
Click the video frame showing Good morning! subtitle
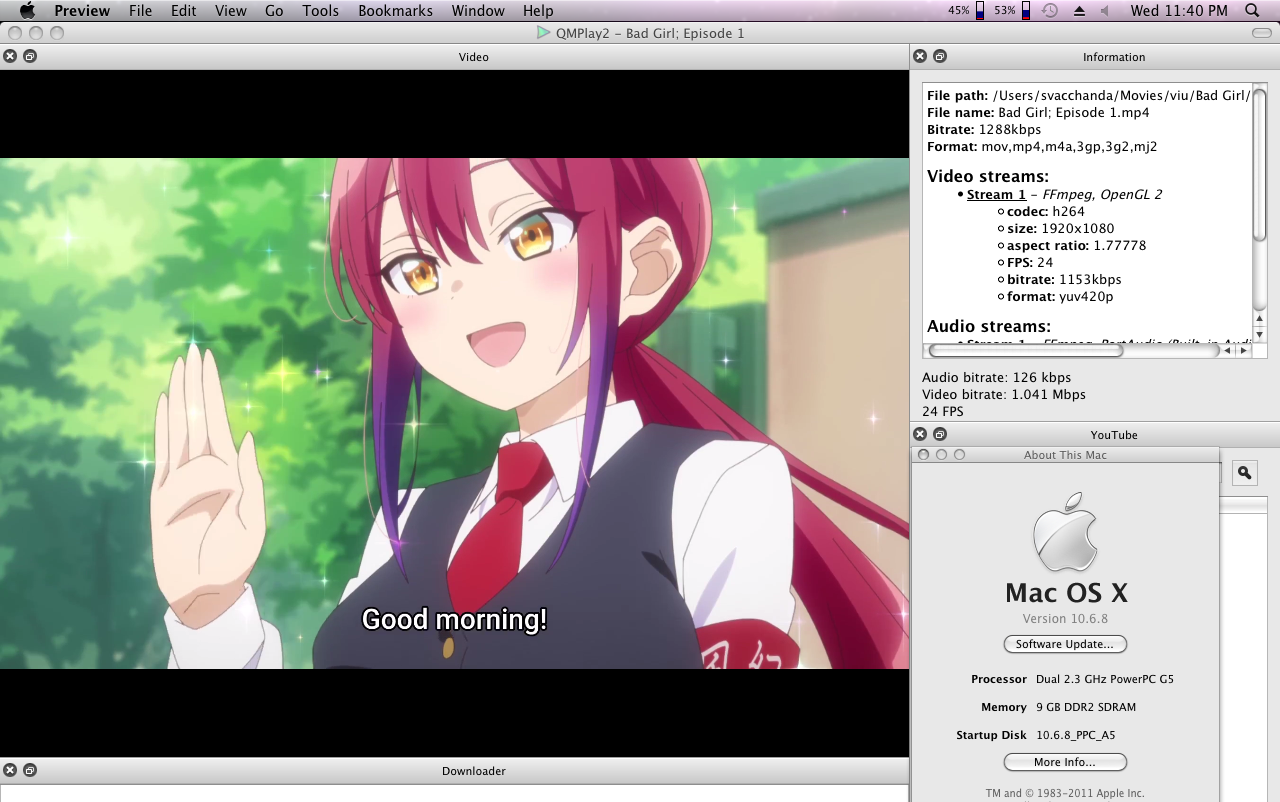tap(454, 413)
